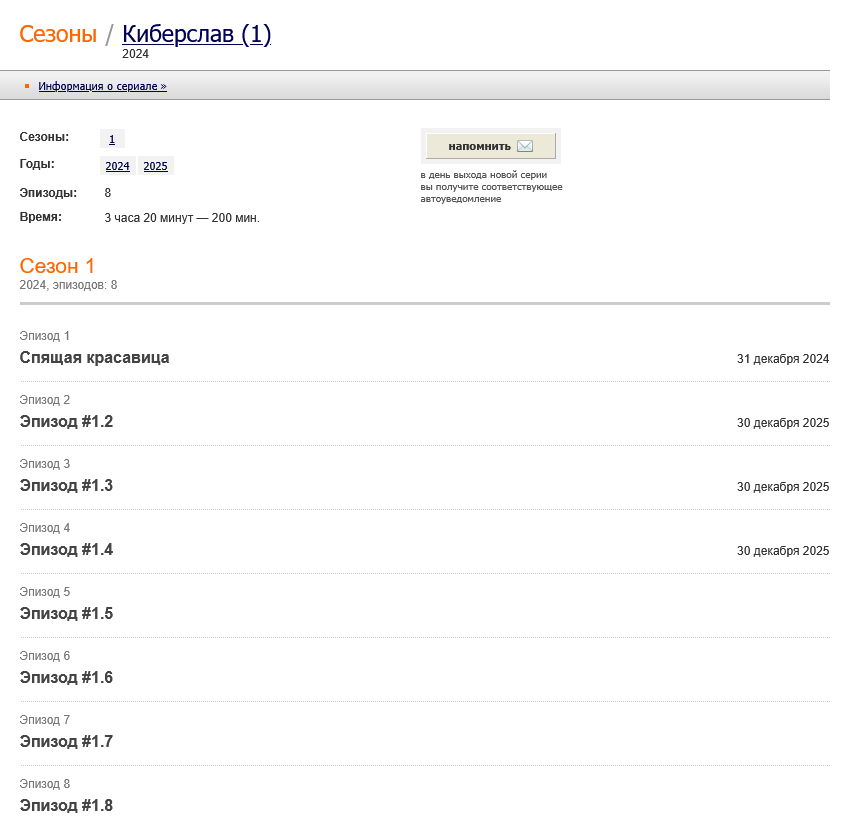Click the Сезон 1 section heading
The image size is (850, 828).
coord(57,266)
